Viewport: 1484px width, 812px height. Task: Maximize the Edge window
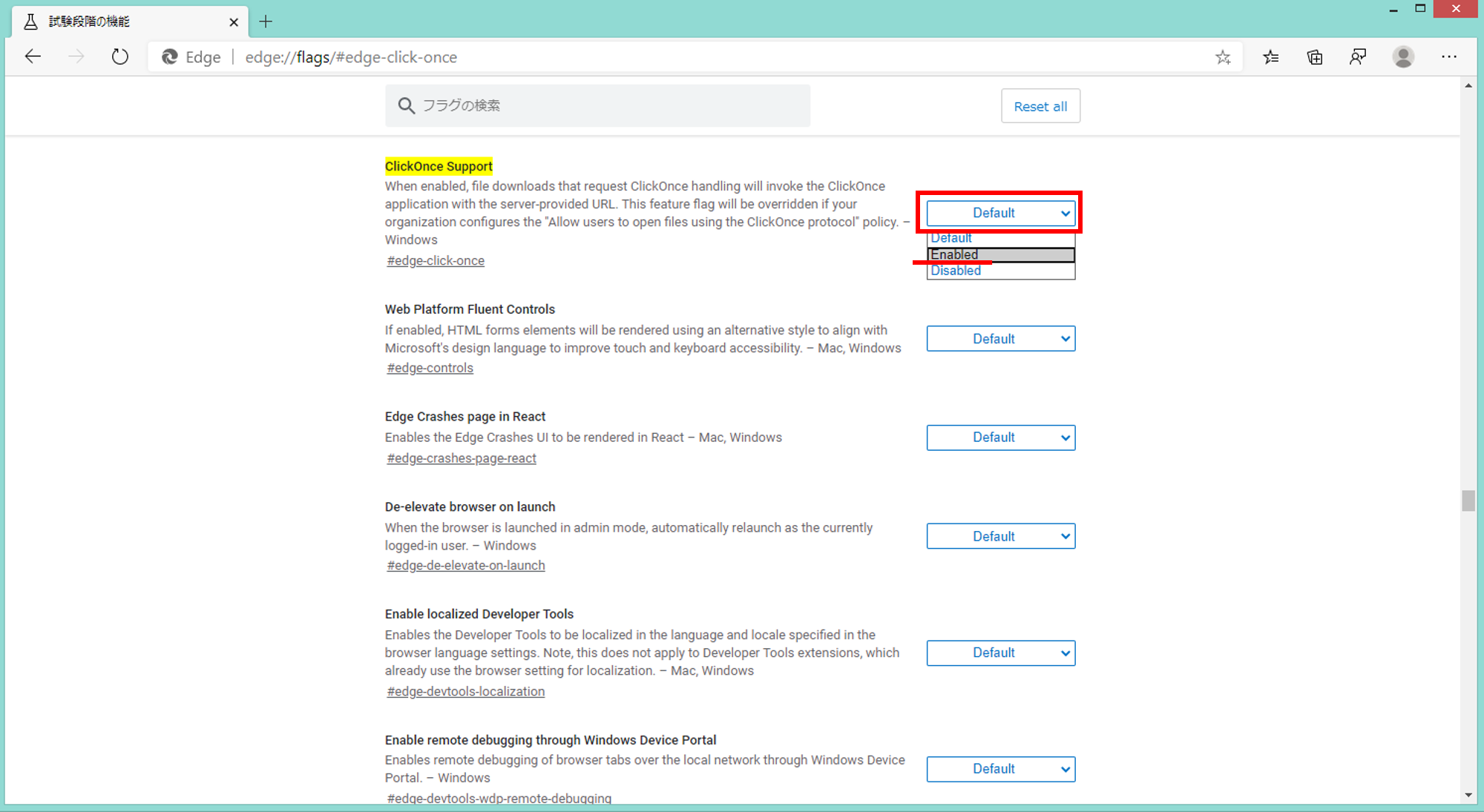pyautogui.click(x=1420, y=9)
